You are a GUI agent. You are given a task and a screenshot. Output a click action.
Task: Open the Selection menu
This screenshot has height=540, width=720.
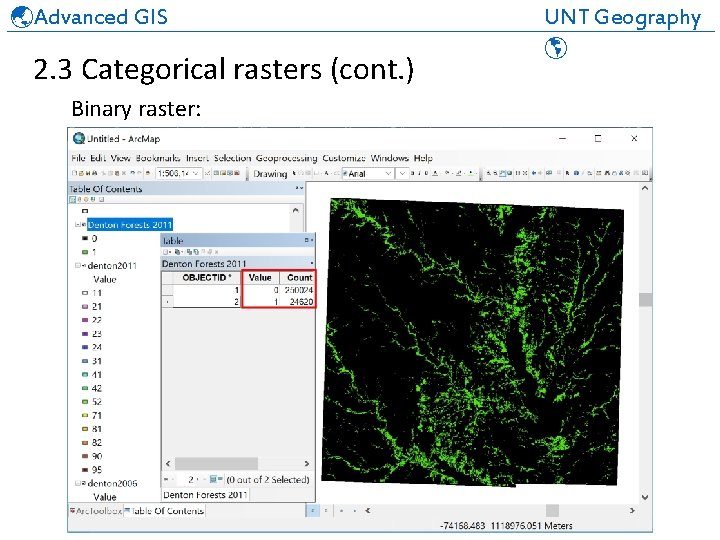(232, 158)
